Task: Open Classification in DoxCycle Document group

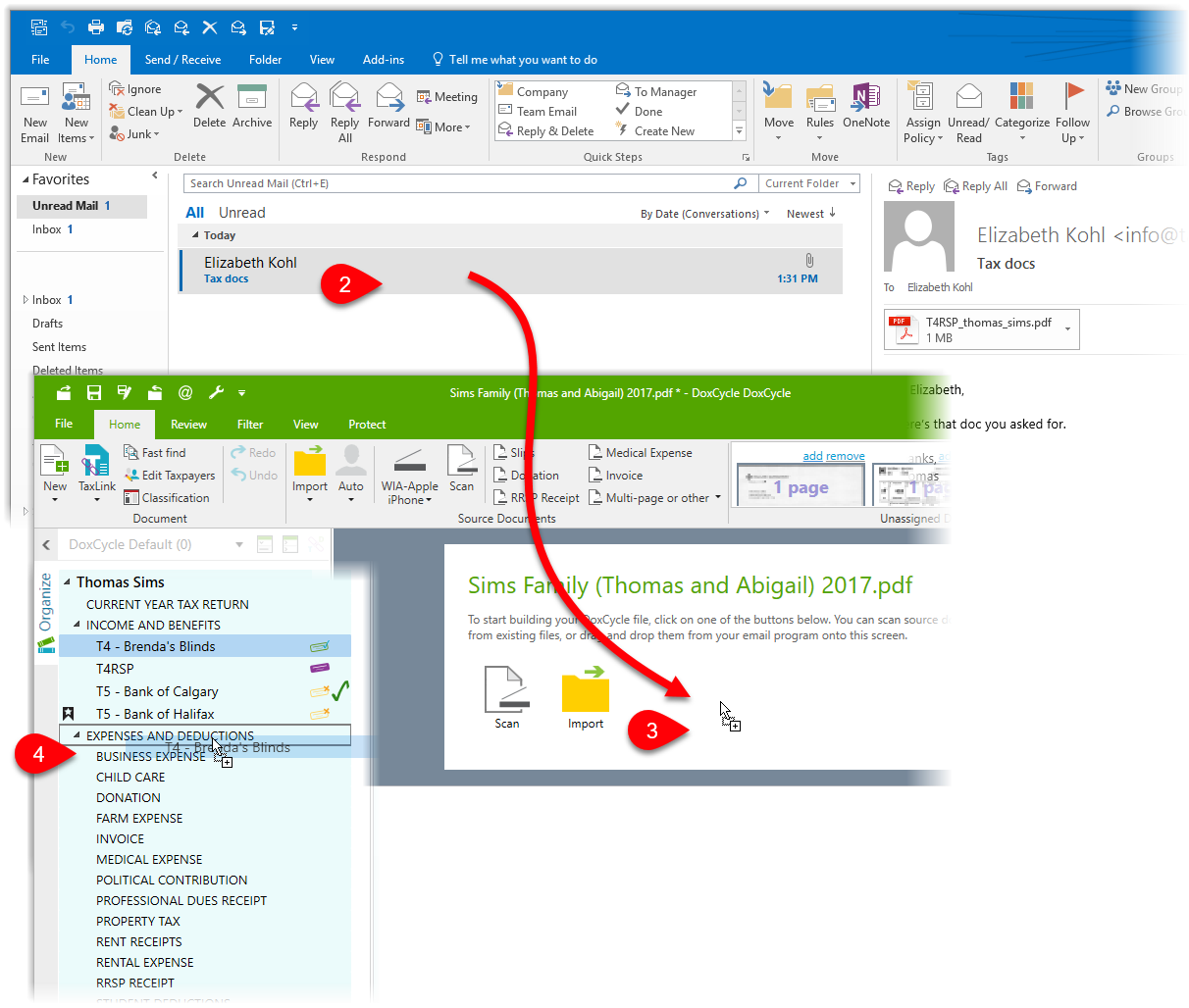Action: point(167,498)
